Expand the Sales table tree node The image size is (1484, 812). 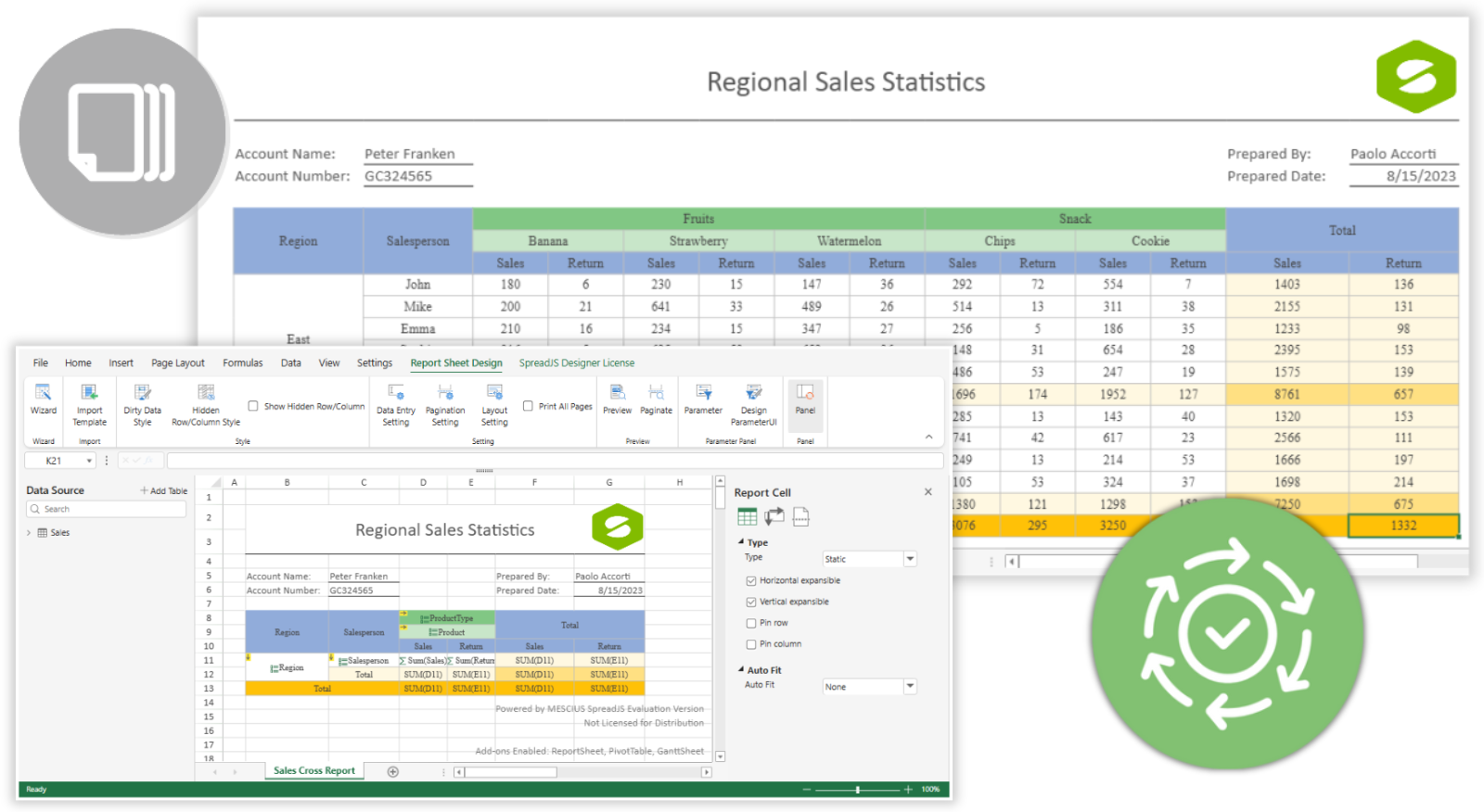29,533
